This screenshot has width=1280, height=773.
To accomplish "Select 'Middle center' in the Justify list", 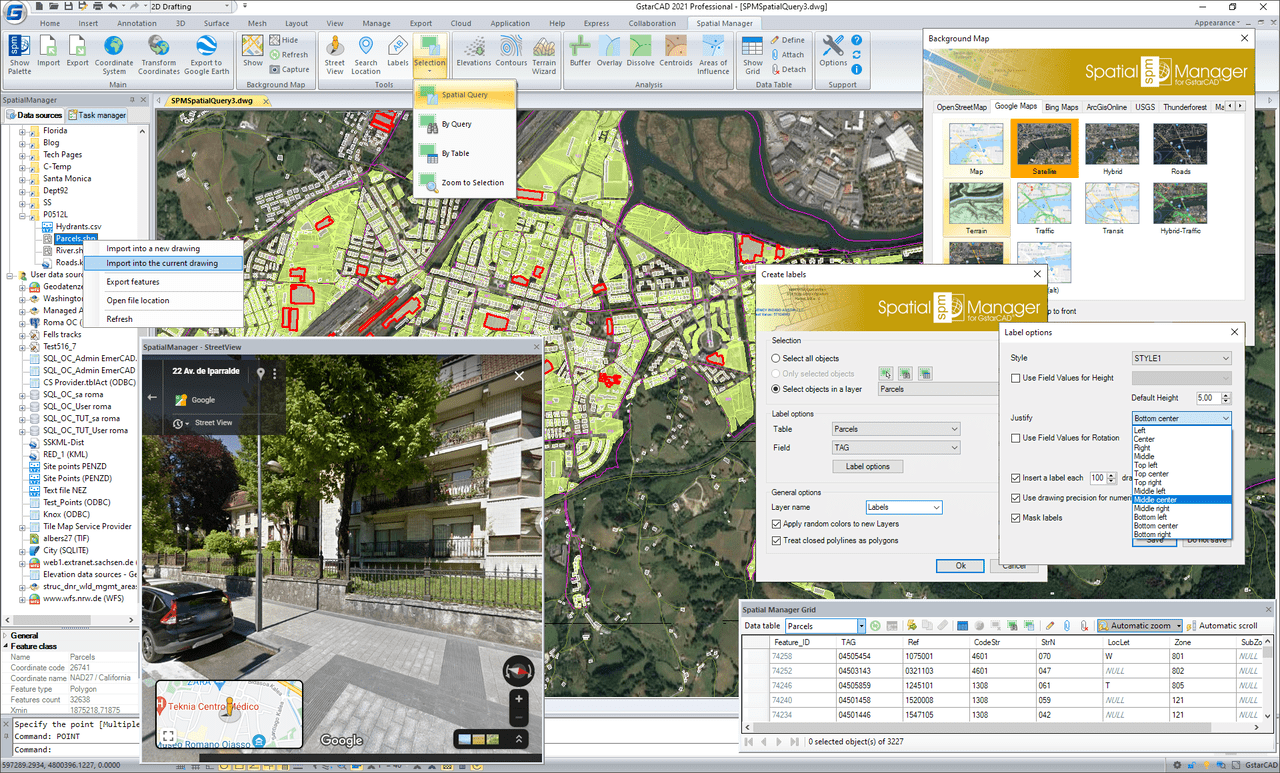I will (x=1181, y=500).
